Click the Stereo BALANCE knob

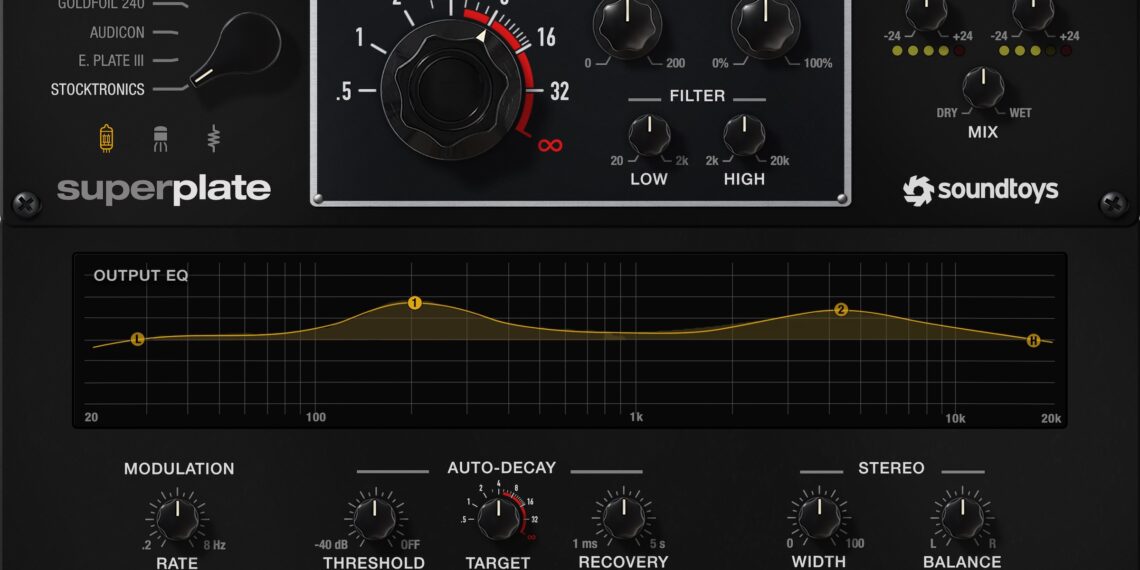pos(963,518)
